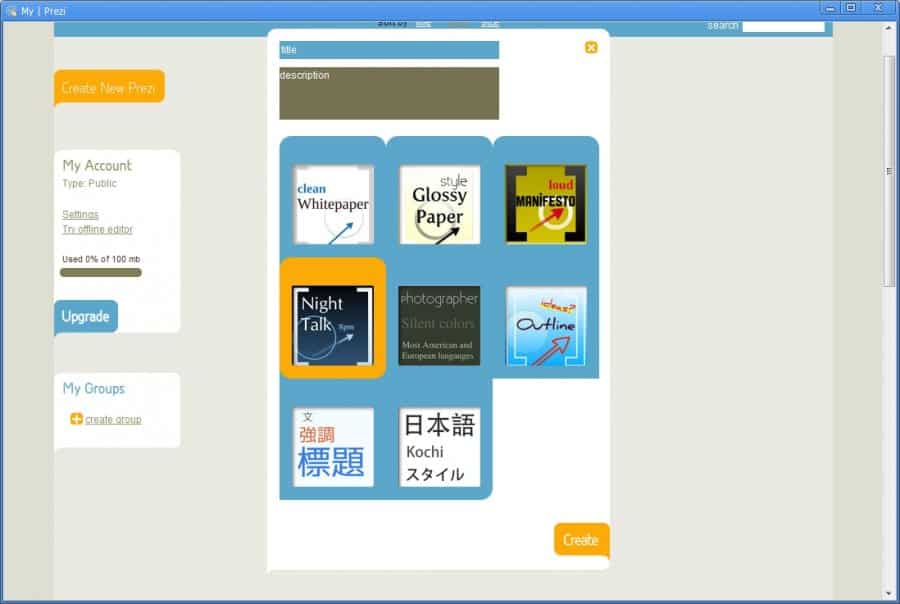The width and height of the screenshot is (900, 604).
Task: Click the My Prezi window icon
Action: [11, 11]
